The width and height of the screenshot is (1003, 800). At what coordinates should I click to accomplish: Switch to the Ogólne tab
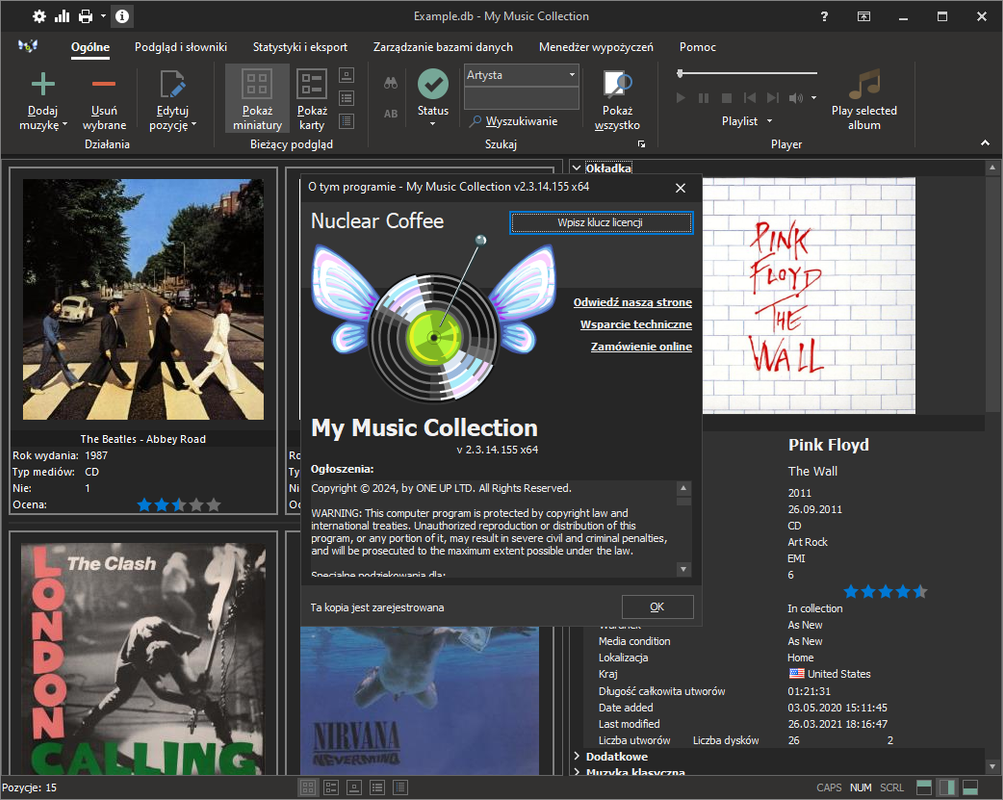90,47
